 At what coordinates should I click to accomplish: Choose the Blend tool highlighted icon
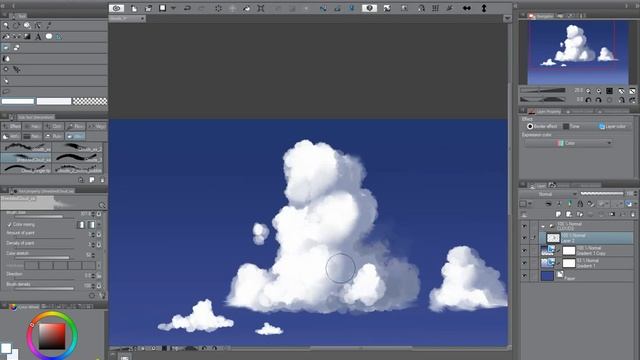(6, 48)
